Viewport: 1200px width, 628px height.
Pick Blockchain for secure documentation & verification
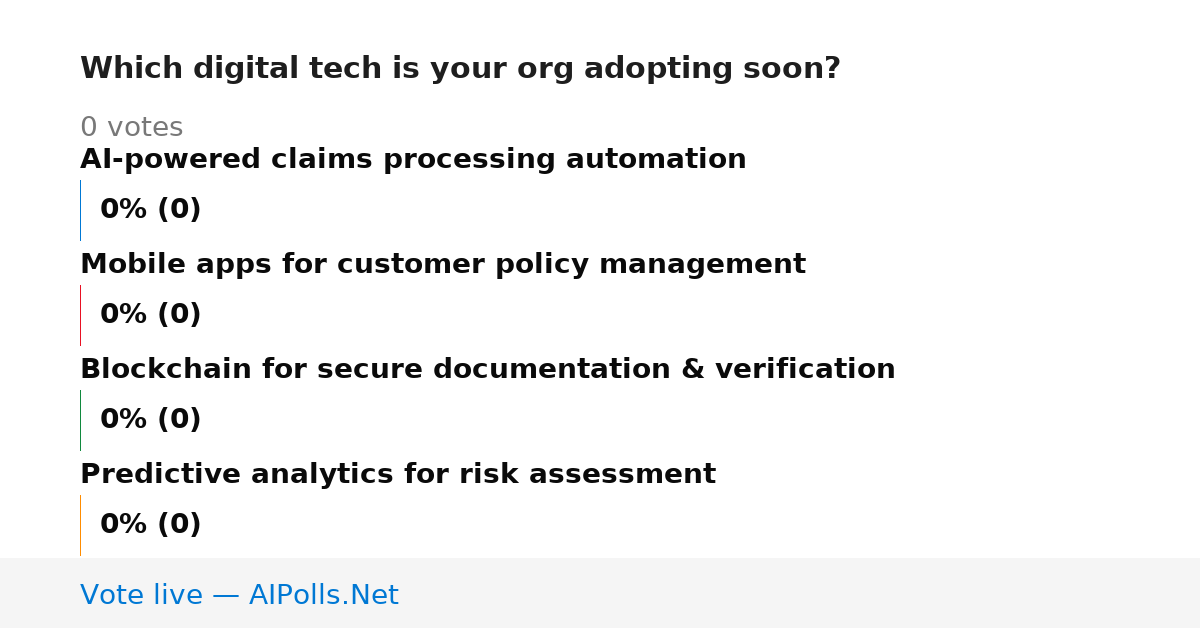[488, 370]
